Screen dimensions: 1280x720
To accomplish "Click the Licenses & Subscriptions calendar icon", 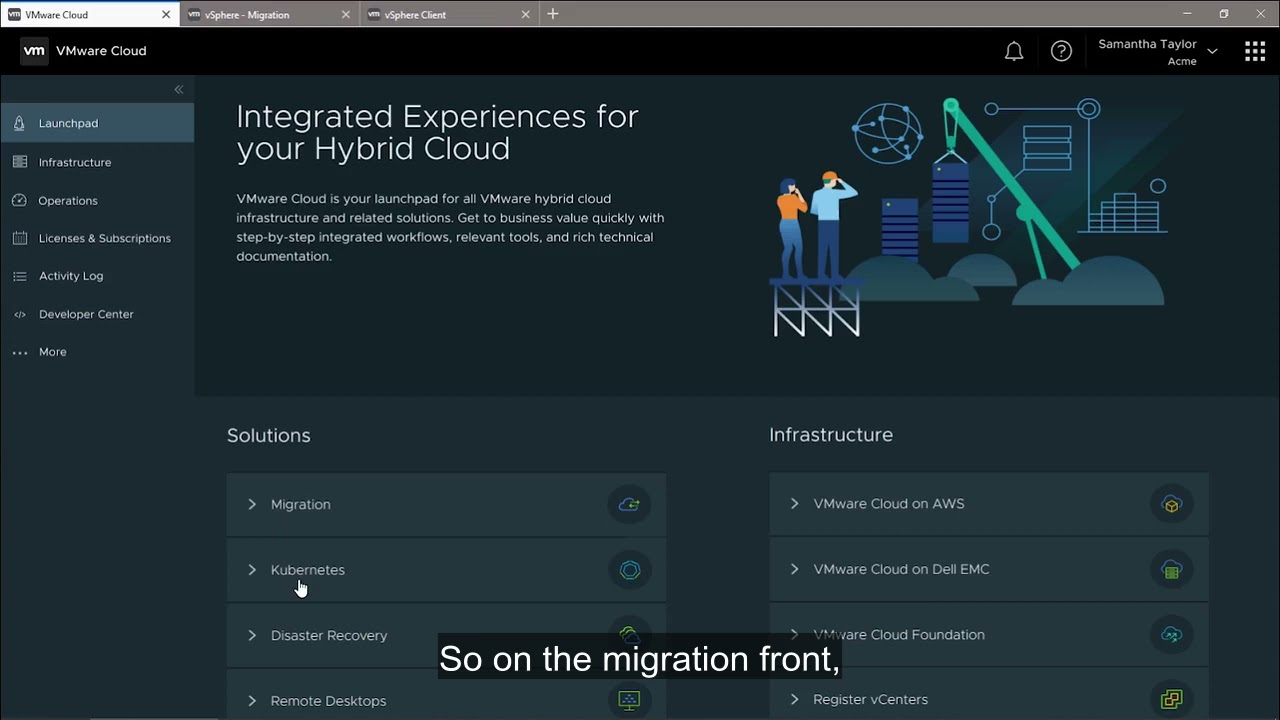I will [x=20, y=238].
